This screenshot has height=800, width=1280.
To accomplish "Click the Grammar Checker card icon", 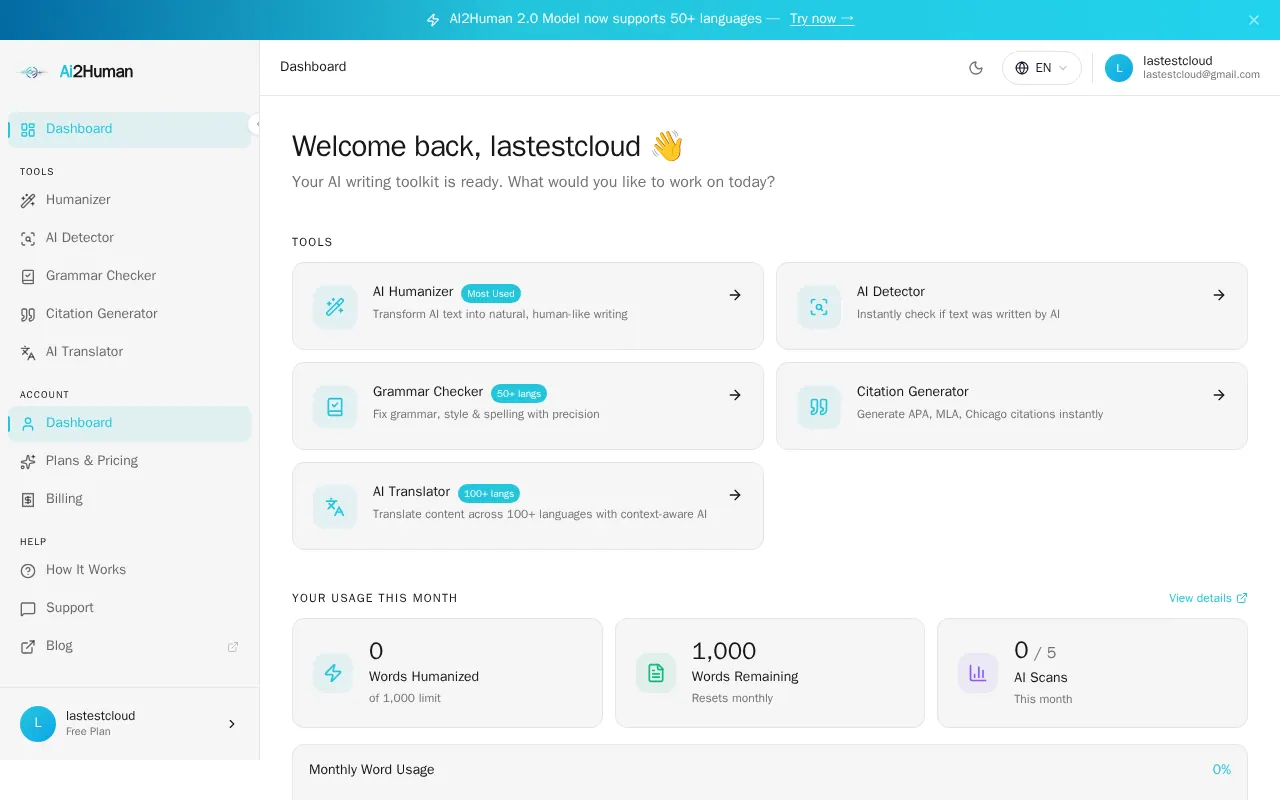I will pyautogui.click(x=335, y=407).
